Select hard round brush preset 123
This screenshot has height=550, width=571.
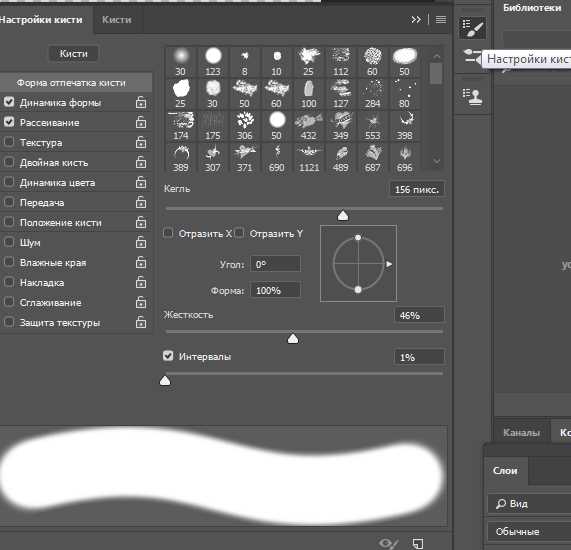click(x=213, y=62)
